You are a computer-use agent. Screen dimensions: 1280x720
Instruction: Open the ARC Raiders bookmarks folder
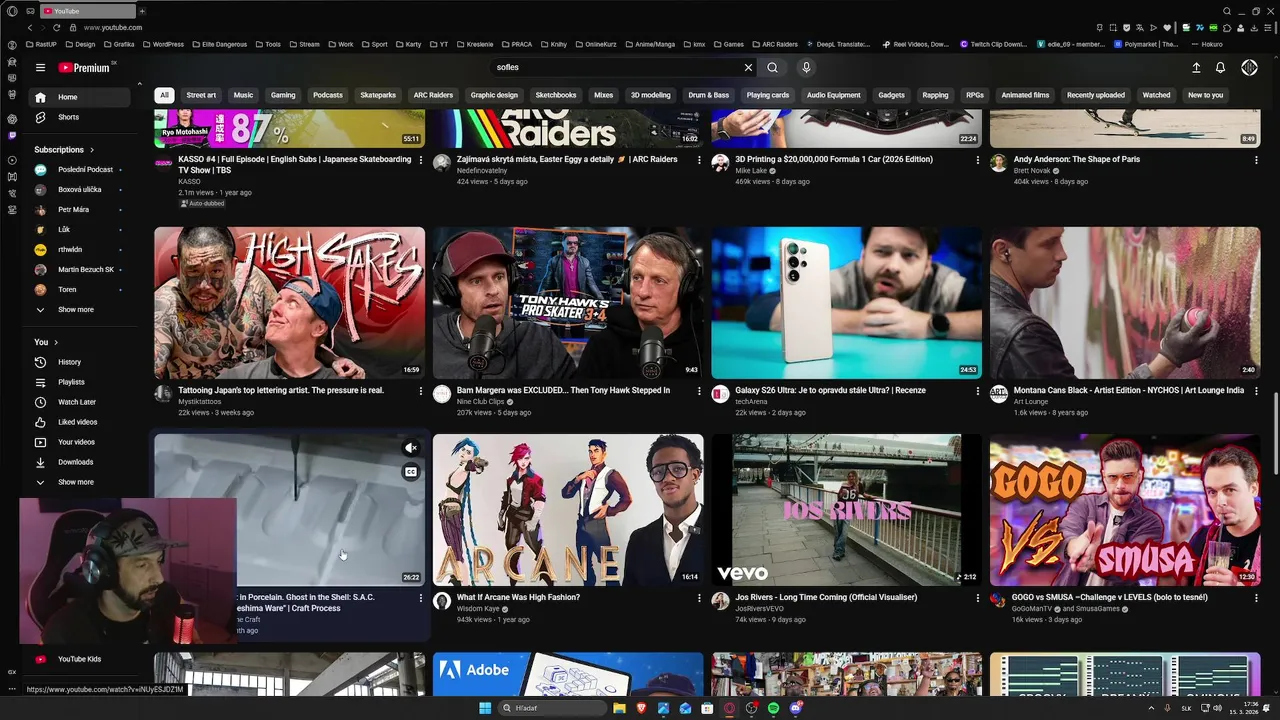775,44
